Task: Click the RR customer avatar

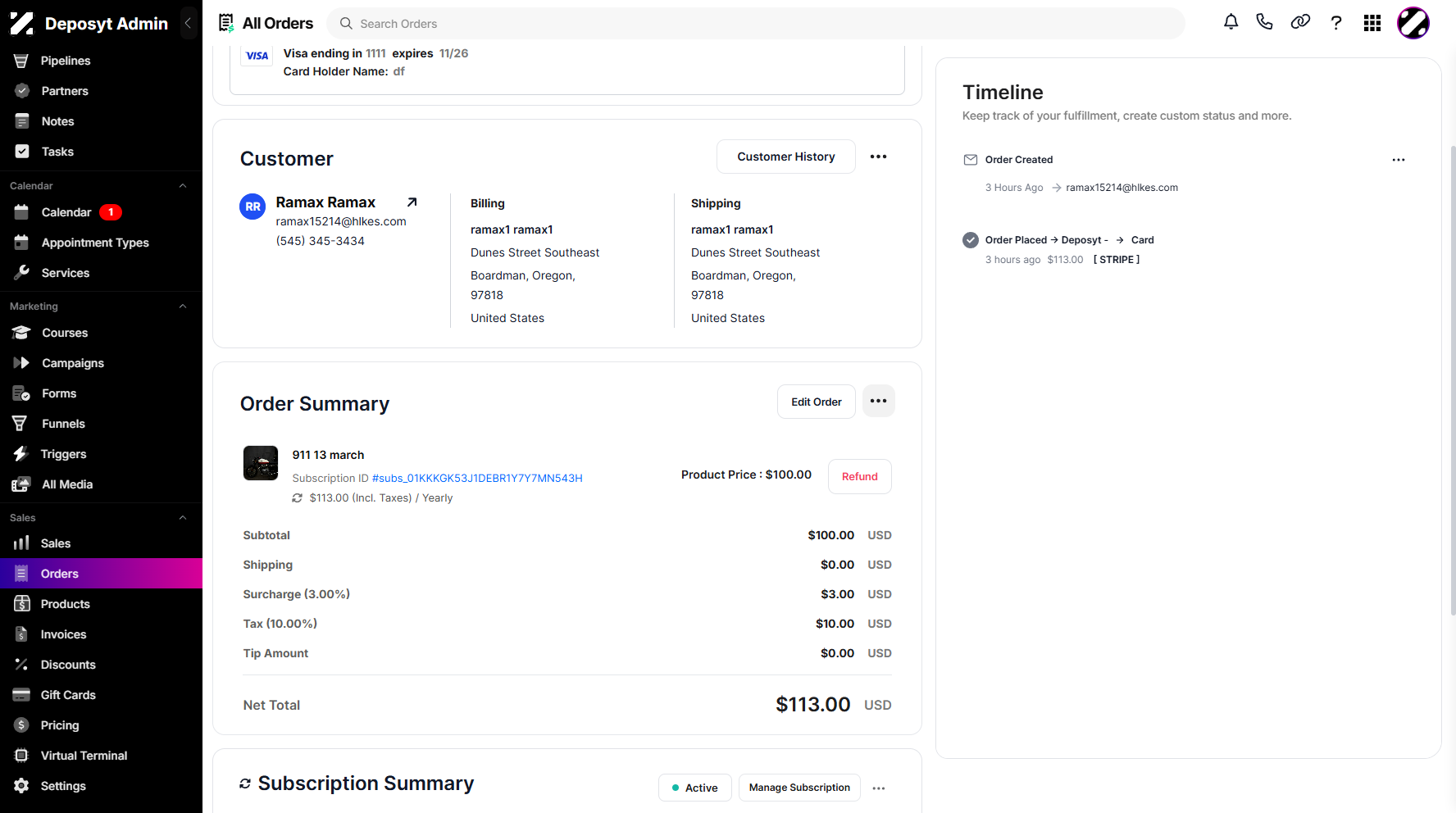Action: click(x=253, y=207)
